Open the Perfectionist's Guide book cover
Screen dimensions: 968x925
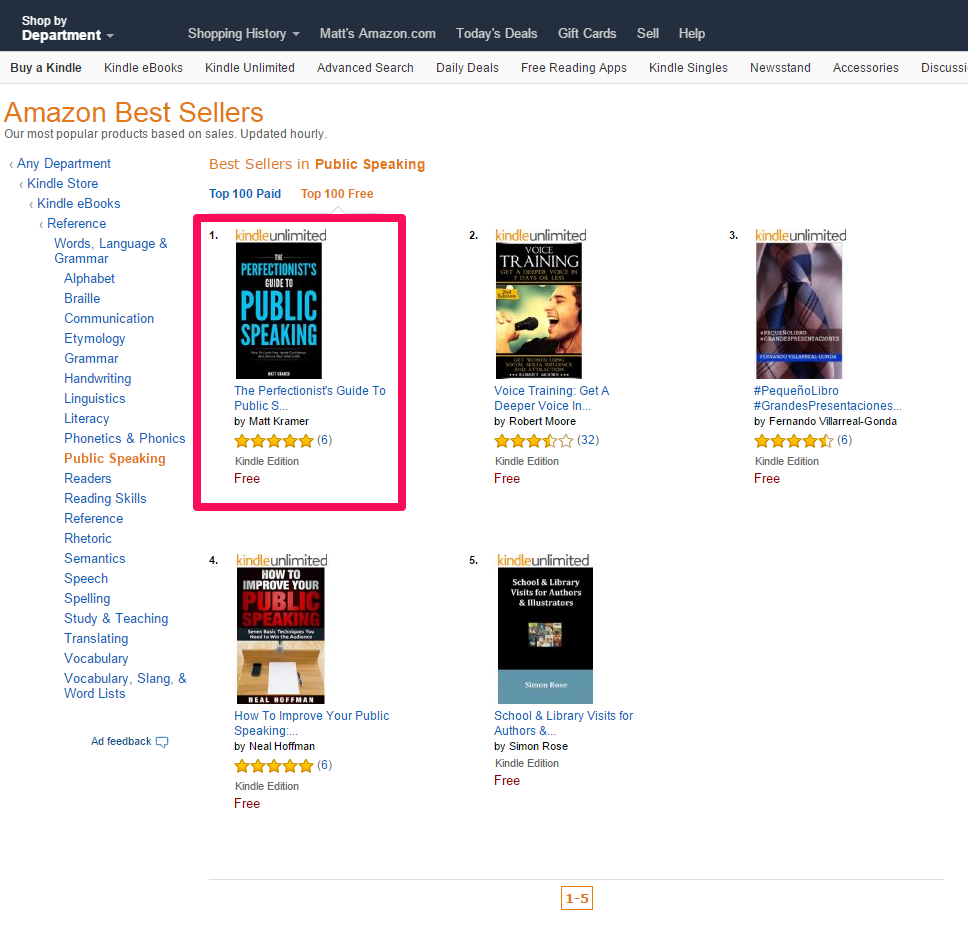coord(278,311)
